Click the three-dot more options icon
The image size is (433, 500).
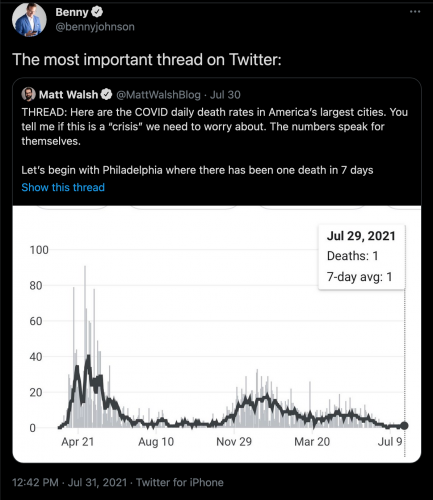[415, 12]
